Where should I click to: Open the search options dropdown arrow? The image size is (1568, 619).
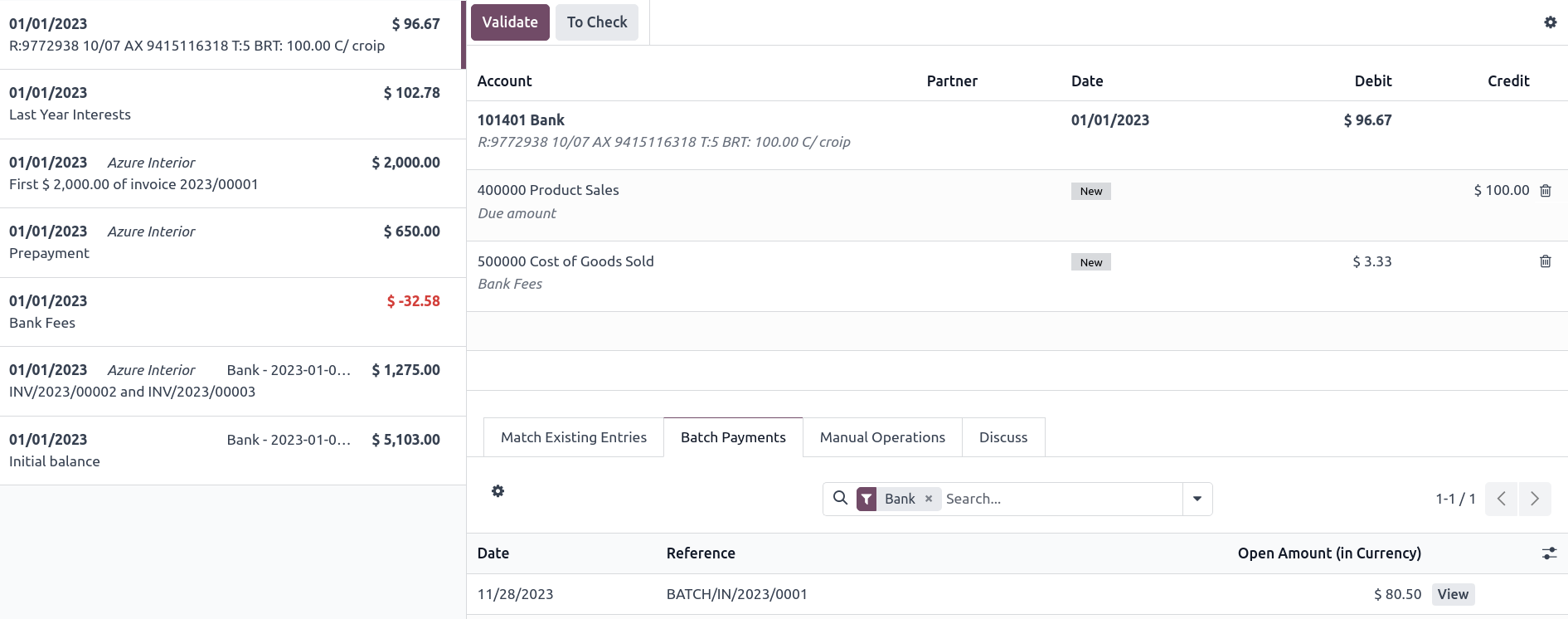(x=1197, y=499)
